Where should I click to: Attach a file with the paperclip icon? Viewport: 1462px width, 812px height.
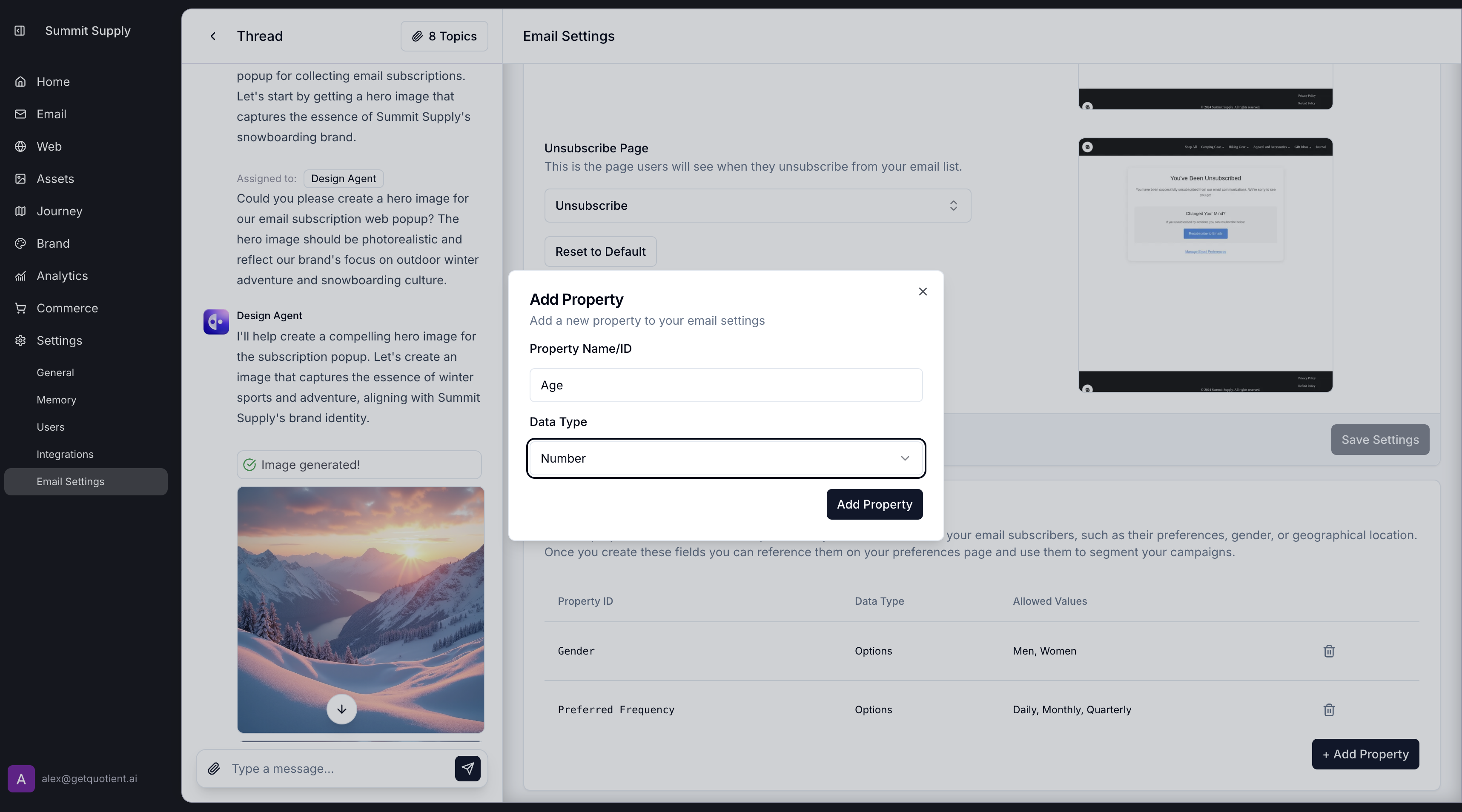pos(214,769)
